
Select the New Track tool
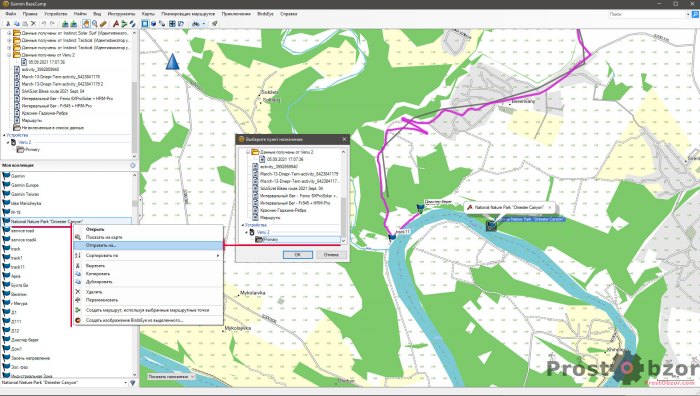pos(133,24)
